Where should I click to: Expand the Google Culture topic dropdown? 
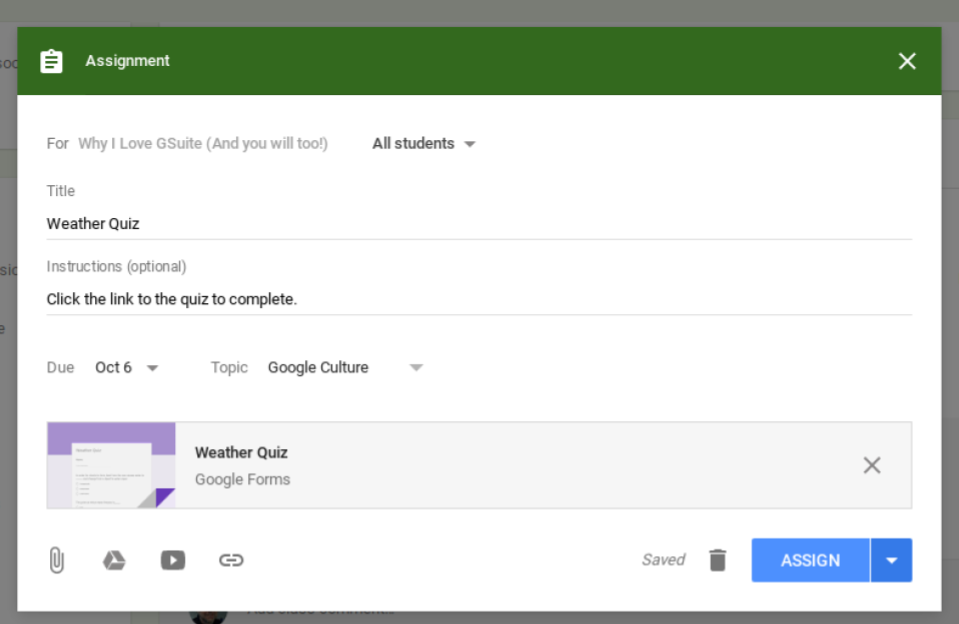pyautogui.click(x=346, y=367)
